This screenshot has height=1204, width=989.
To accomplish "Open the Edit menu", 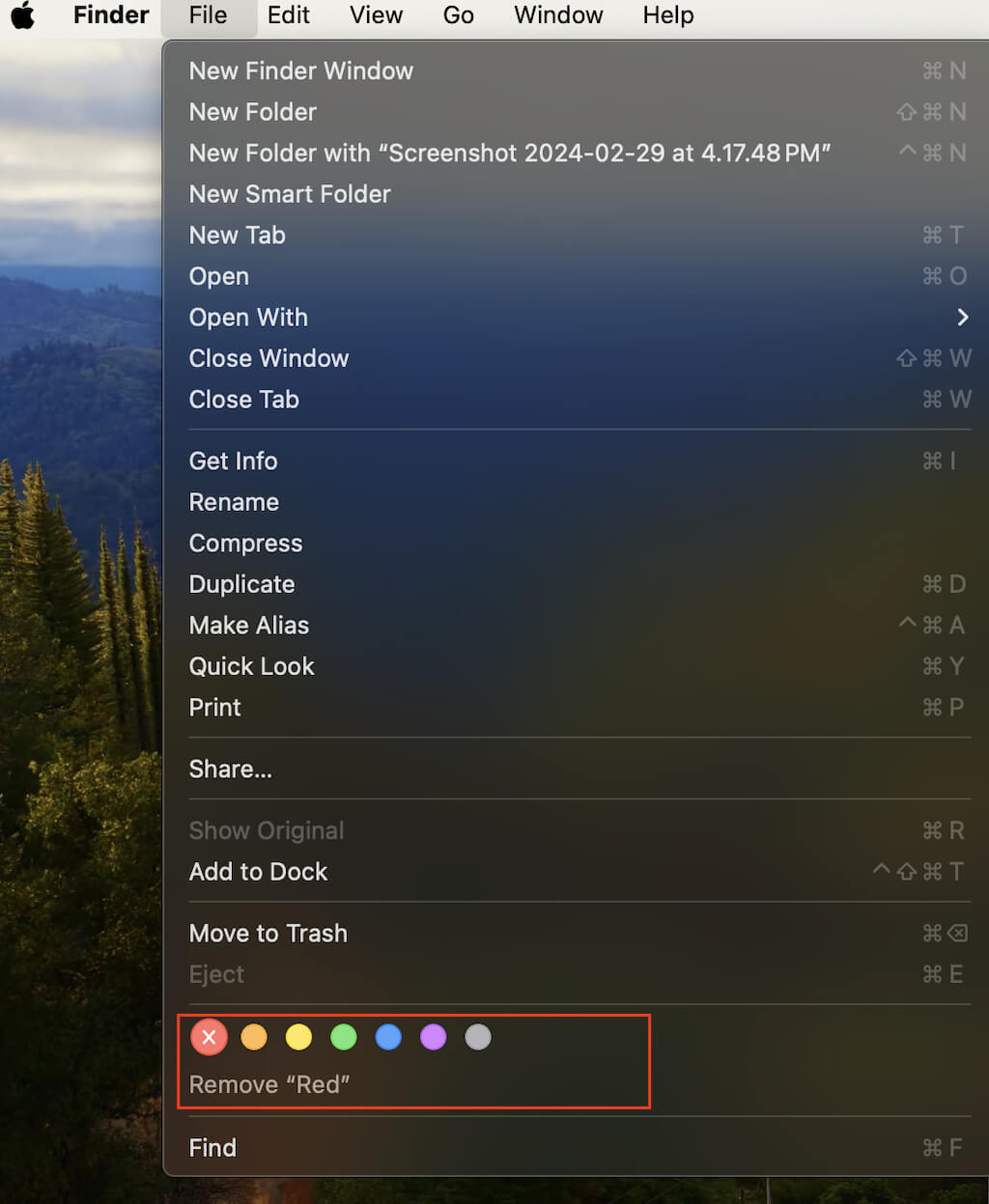I will [x=288, y=15].
